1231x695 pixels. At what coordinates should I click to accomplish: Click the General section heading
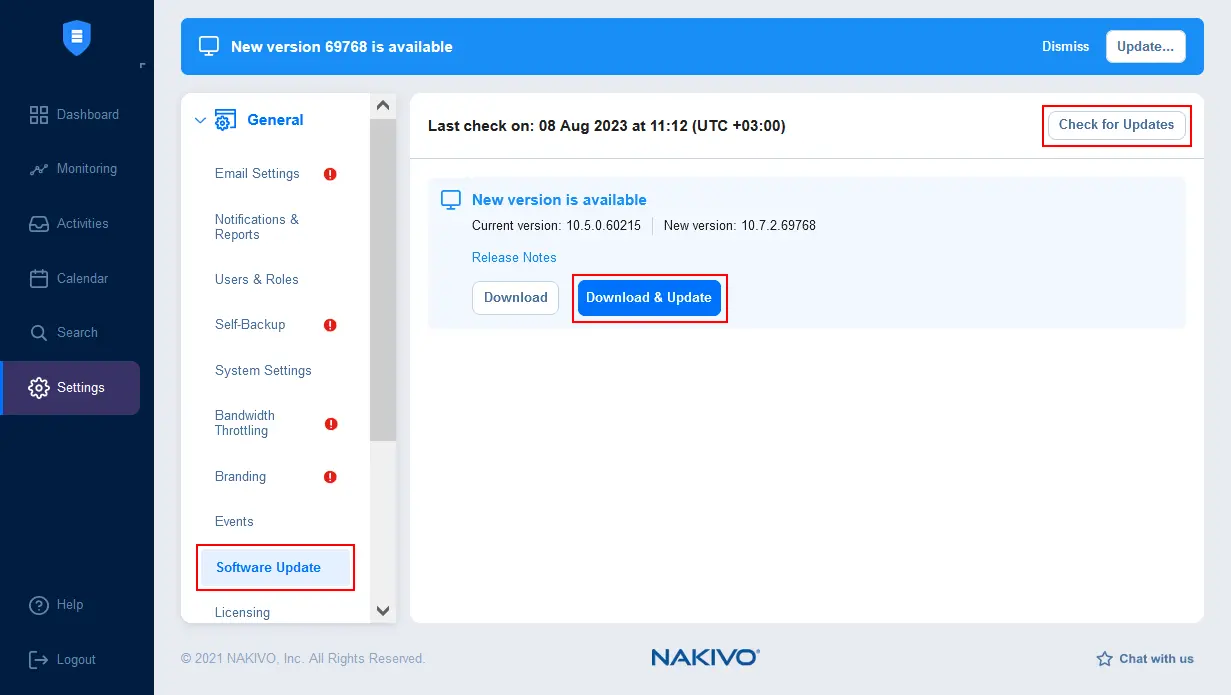point(275,120)
